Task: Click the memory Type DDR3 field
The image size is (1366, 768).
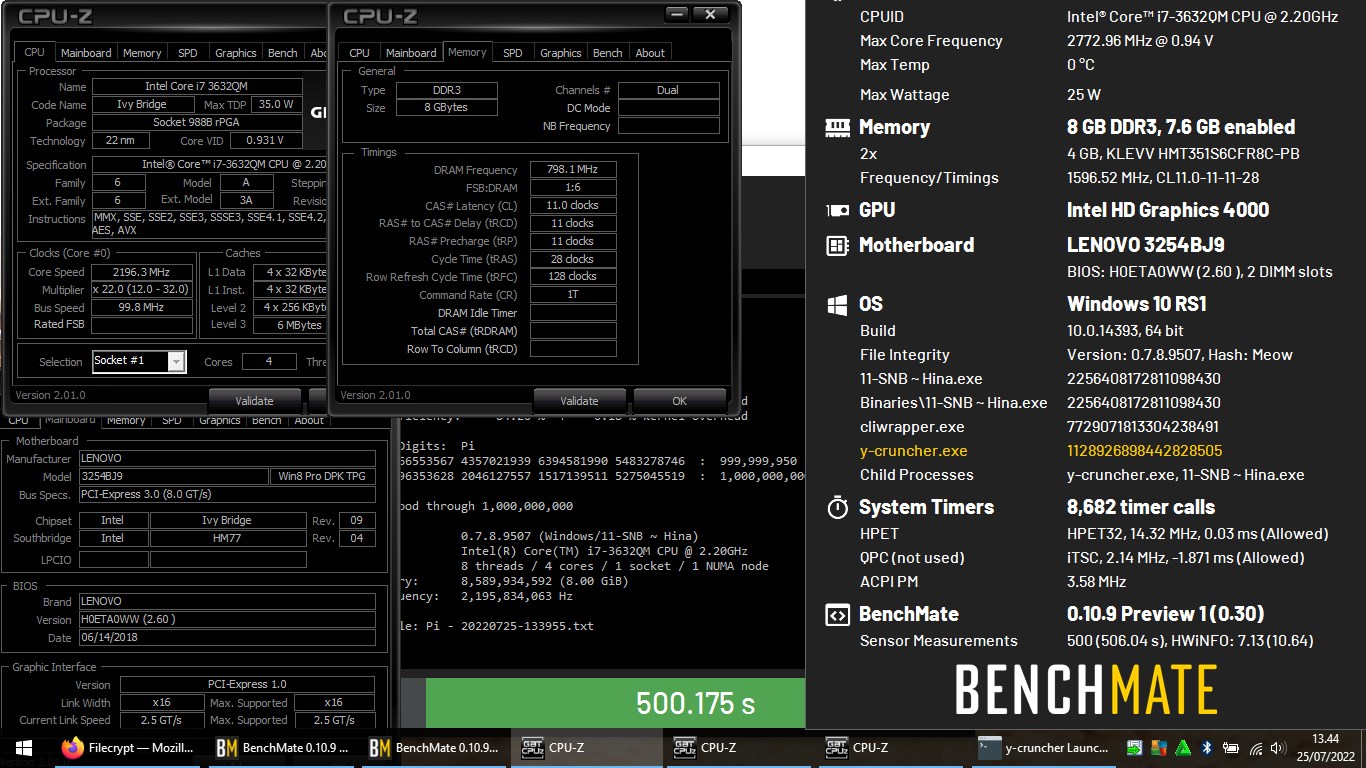Action: [x=446, y=90]
